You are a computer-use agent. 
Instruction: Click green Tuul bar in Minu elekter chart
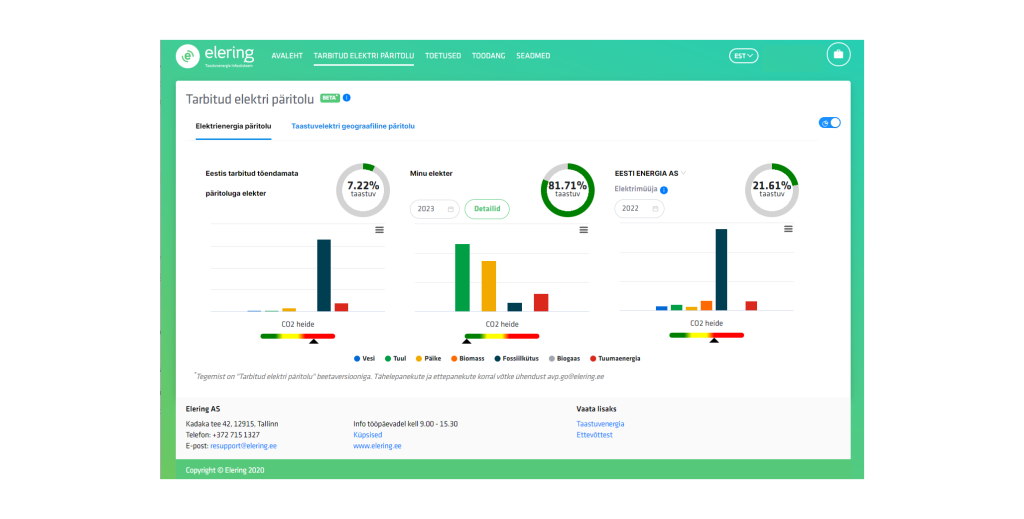(x=462, y=277)
